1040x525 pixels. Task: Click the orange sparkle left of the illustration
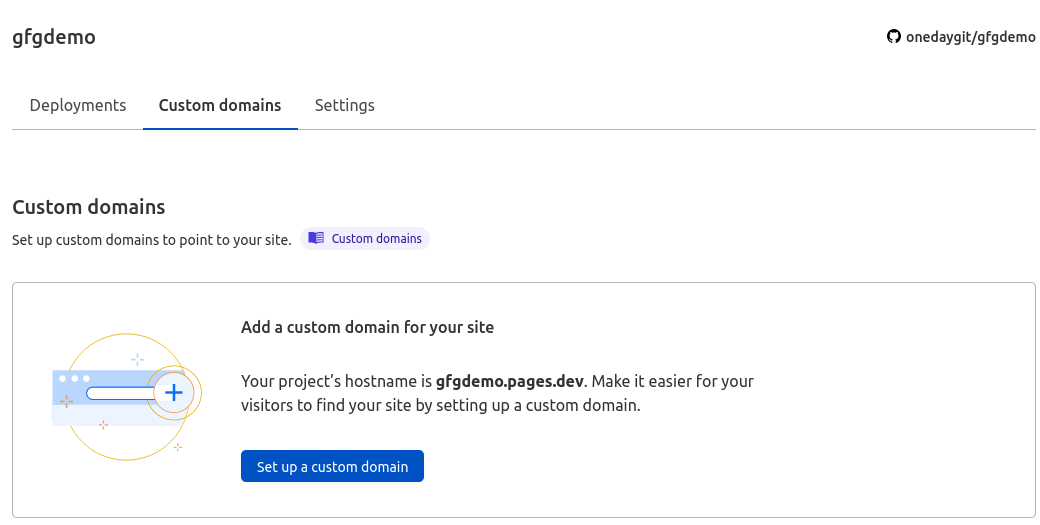67,401
